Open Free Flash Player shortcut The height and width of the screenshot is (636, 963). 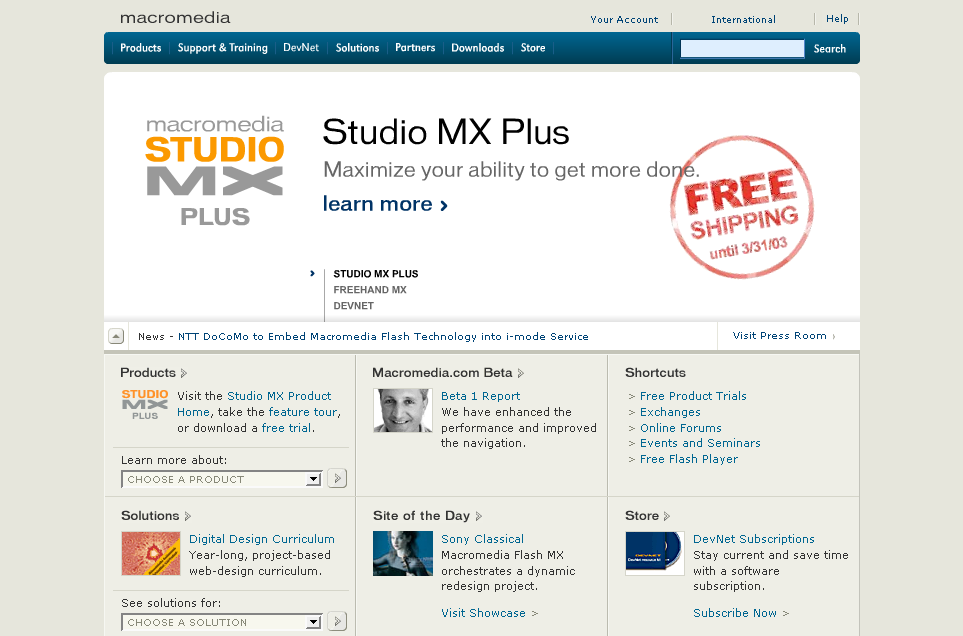pyautogui.click(x=688, y=459)
